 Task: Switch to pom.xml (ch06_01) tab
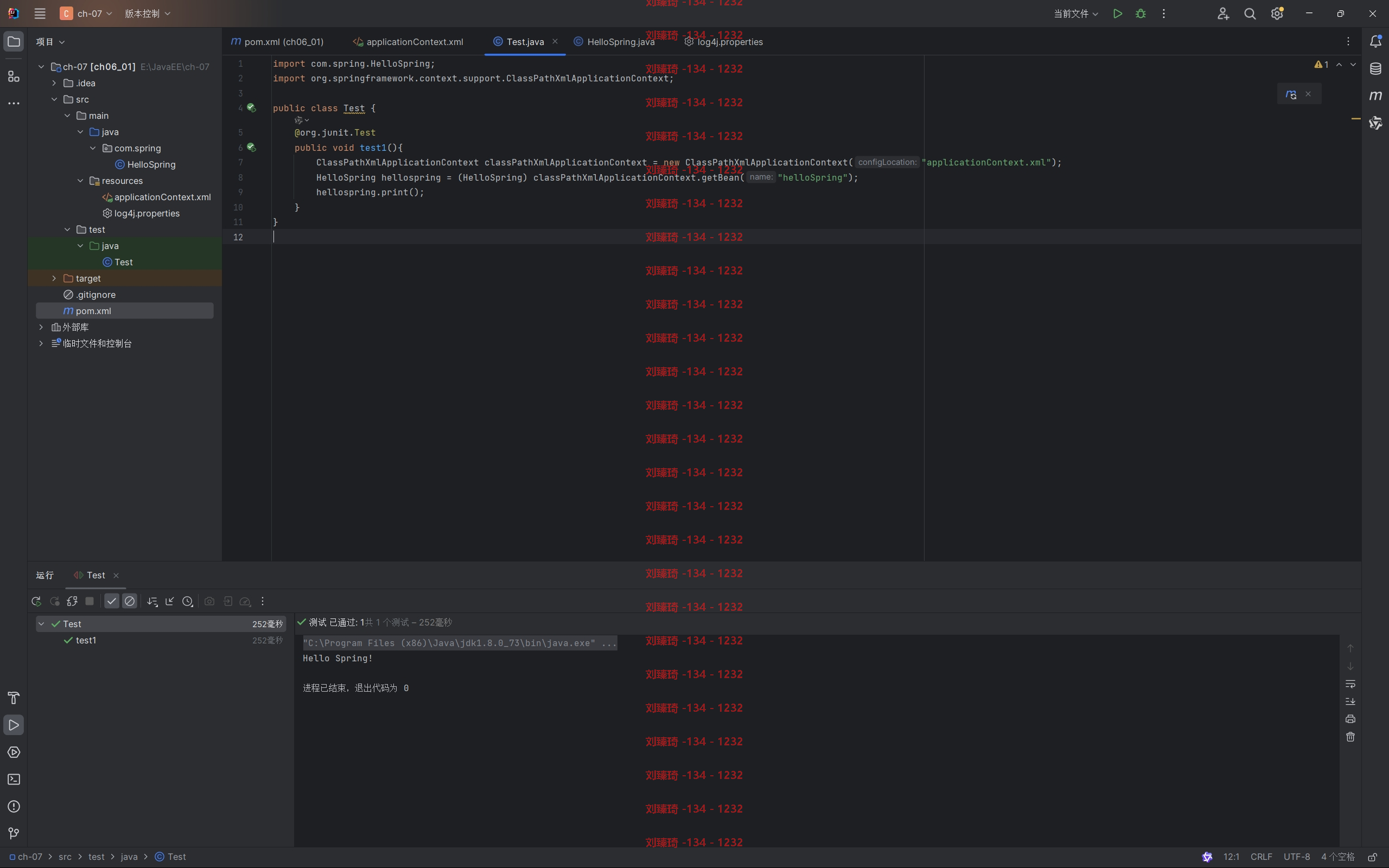(x=277, y=42)
